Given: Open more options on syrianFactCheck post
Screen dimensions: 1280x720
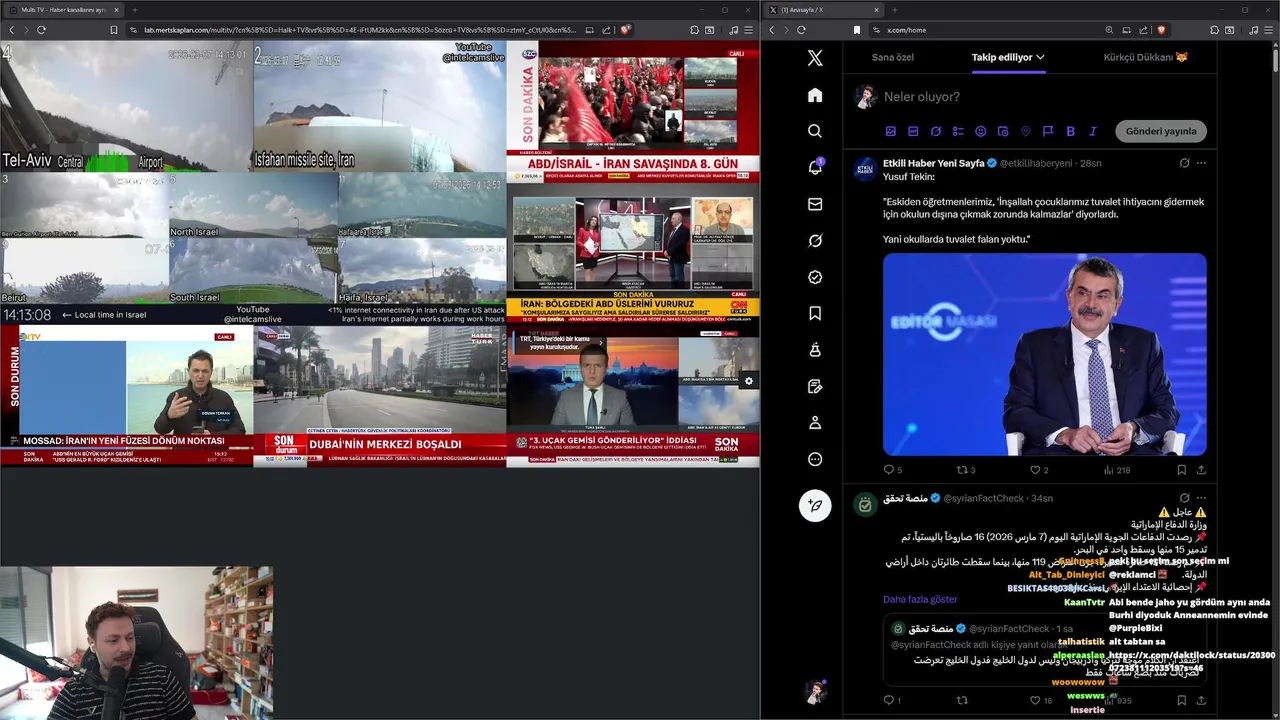Looking at the screenshot, I should (1201, 498).
